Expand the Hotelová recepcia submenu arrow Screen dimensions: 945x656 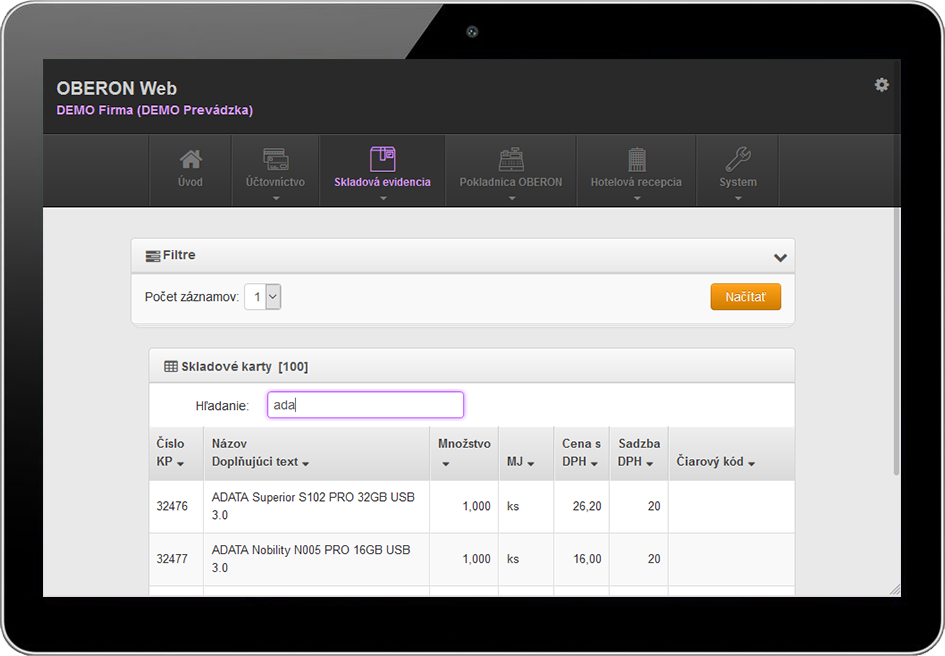pyautogui.click(x=637, y=198)
